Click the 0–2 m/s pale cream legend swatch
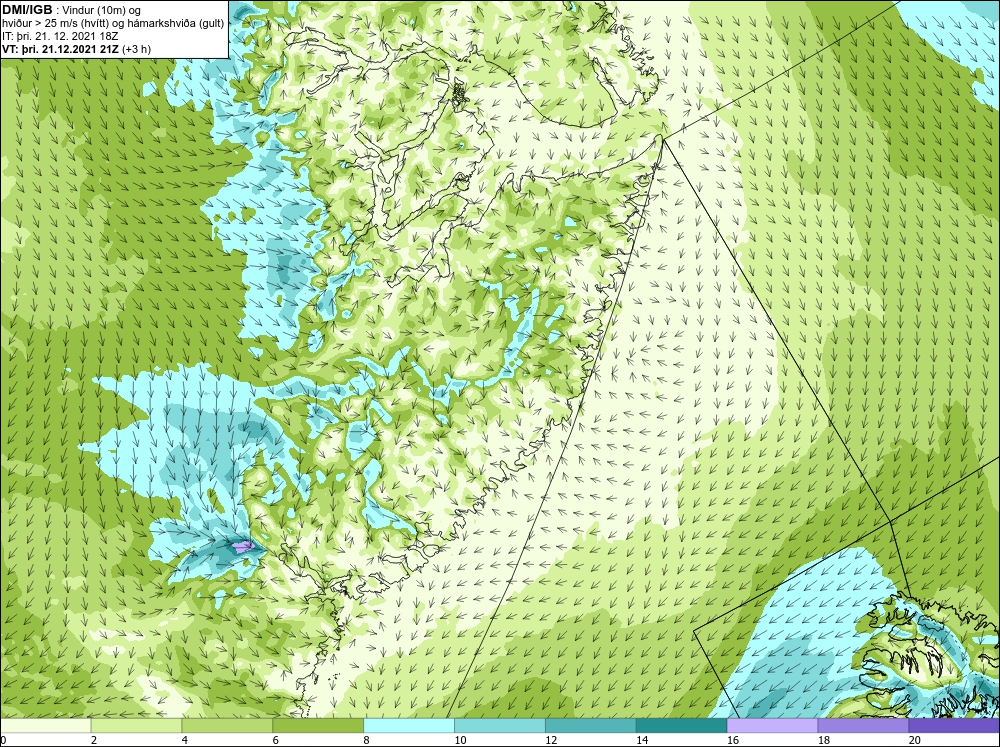1000x747 pixels. coord(46,726)
